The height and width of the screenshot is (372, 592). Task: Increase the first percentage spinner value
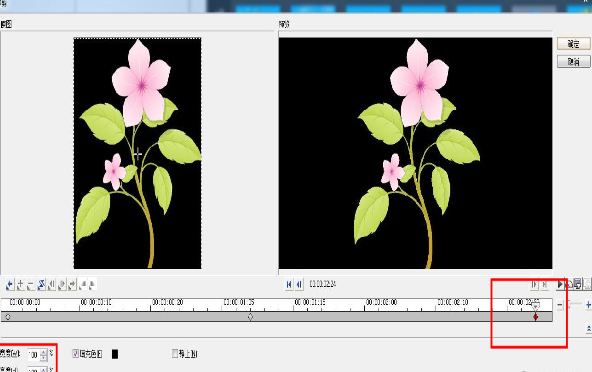click(43, 352)
